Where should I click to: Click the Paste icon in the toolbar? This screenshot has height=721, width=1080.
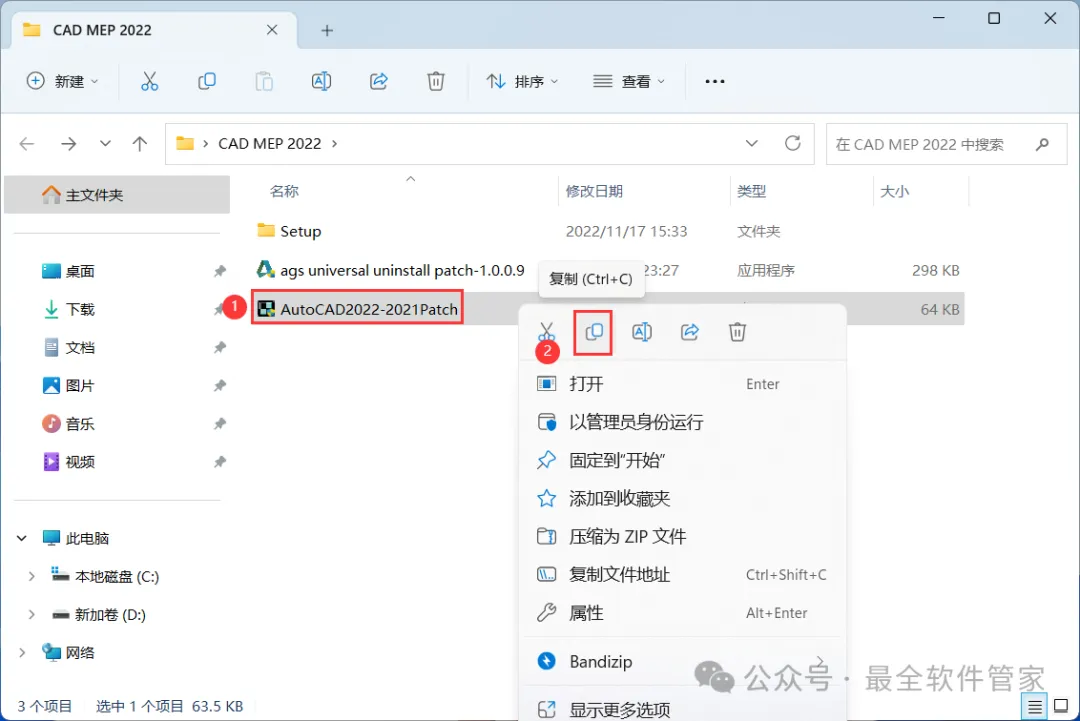pos(264,81)
